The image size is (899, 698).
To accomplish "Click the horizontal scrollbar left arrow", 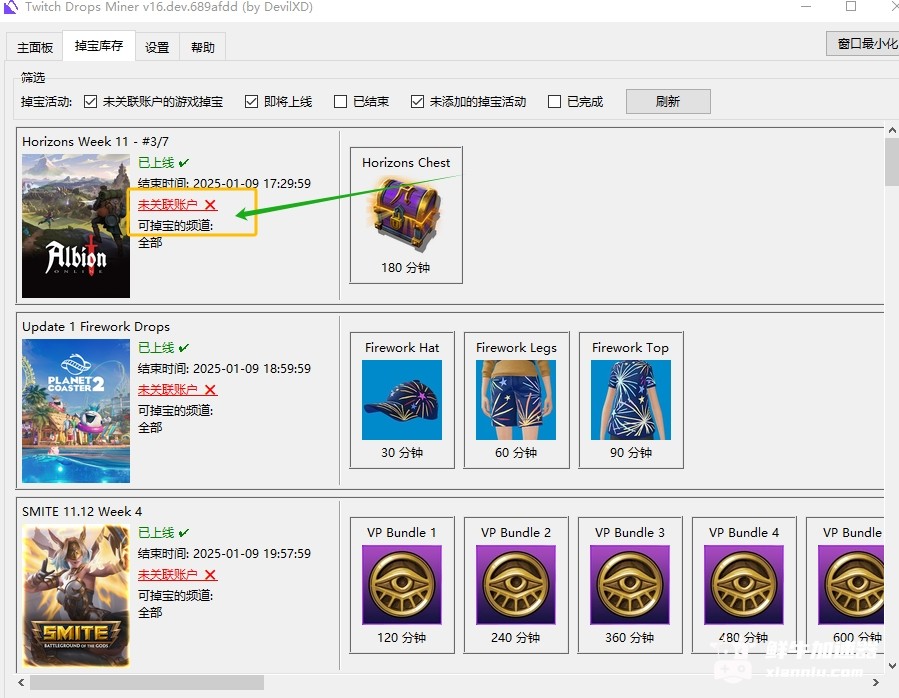I will click(21, 683).
